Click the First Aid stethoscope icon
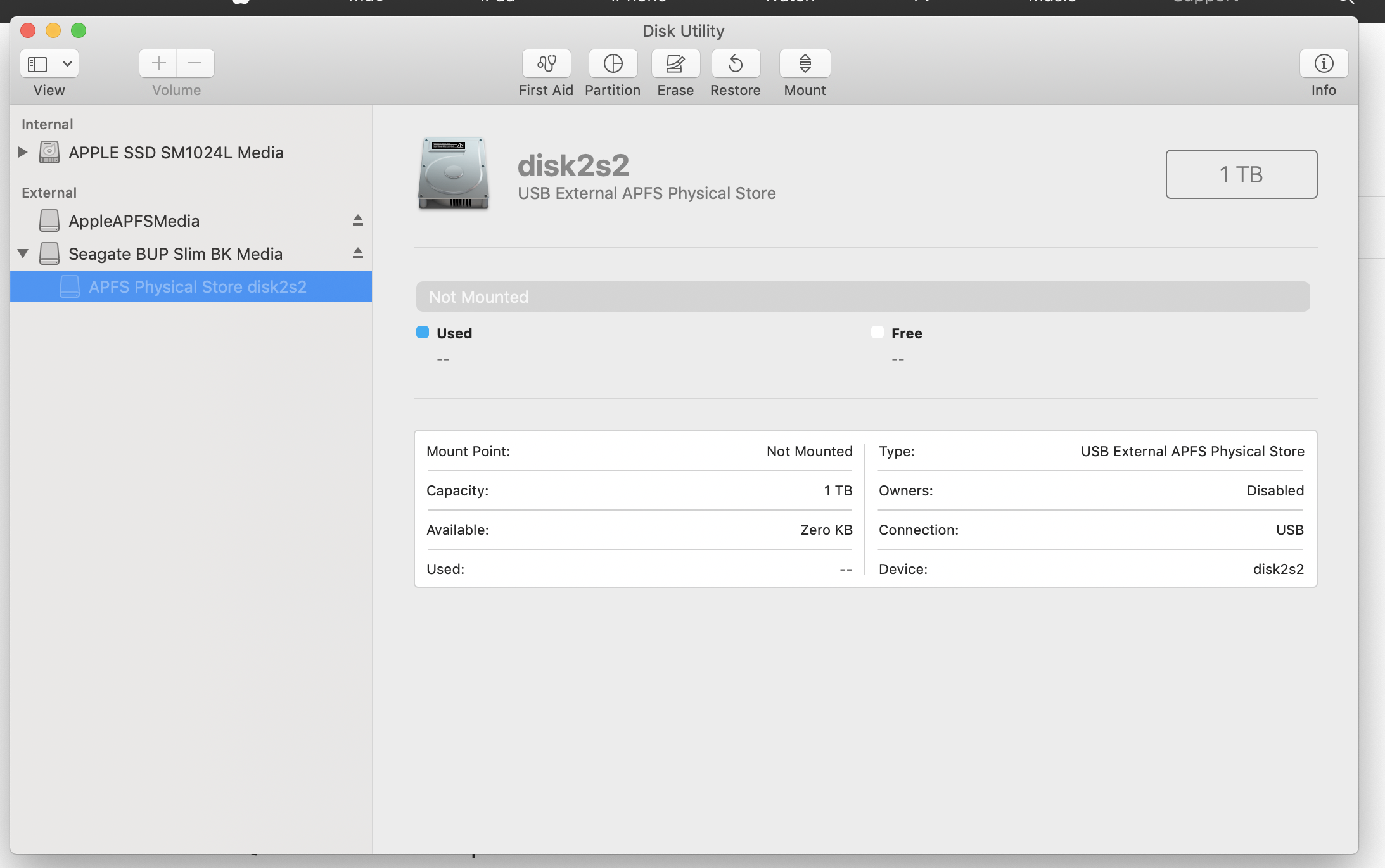Screen dimensions: 1385x868 pyautogui.click(x=546, y=63)
